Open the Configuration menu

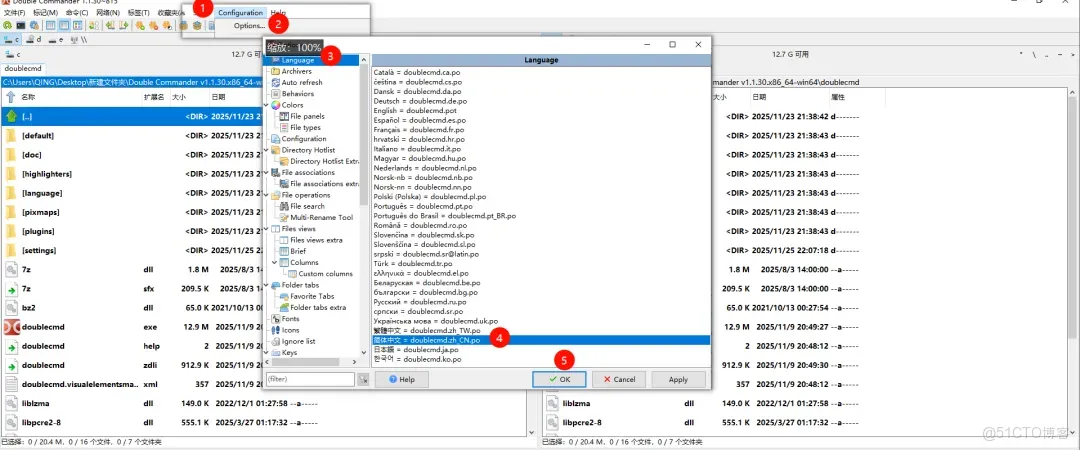point(241,13)
